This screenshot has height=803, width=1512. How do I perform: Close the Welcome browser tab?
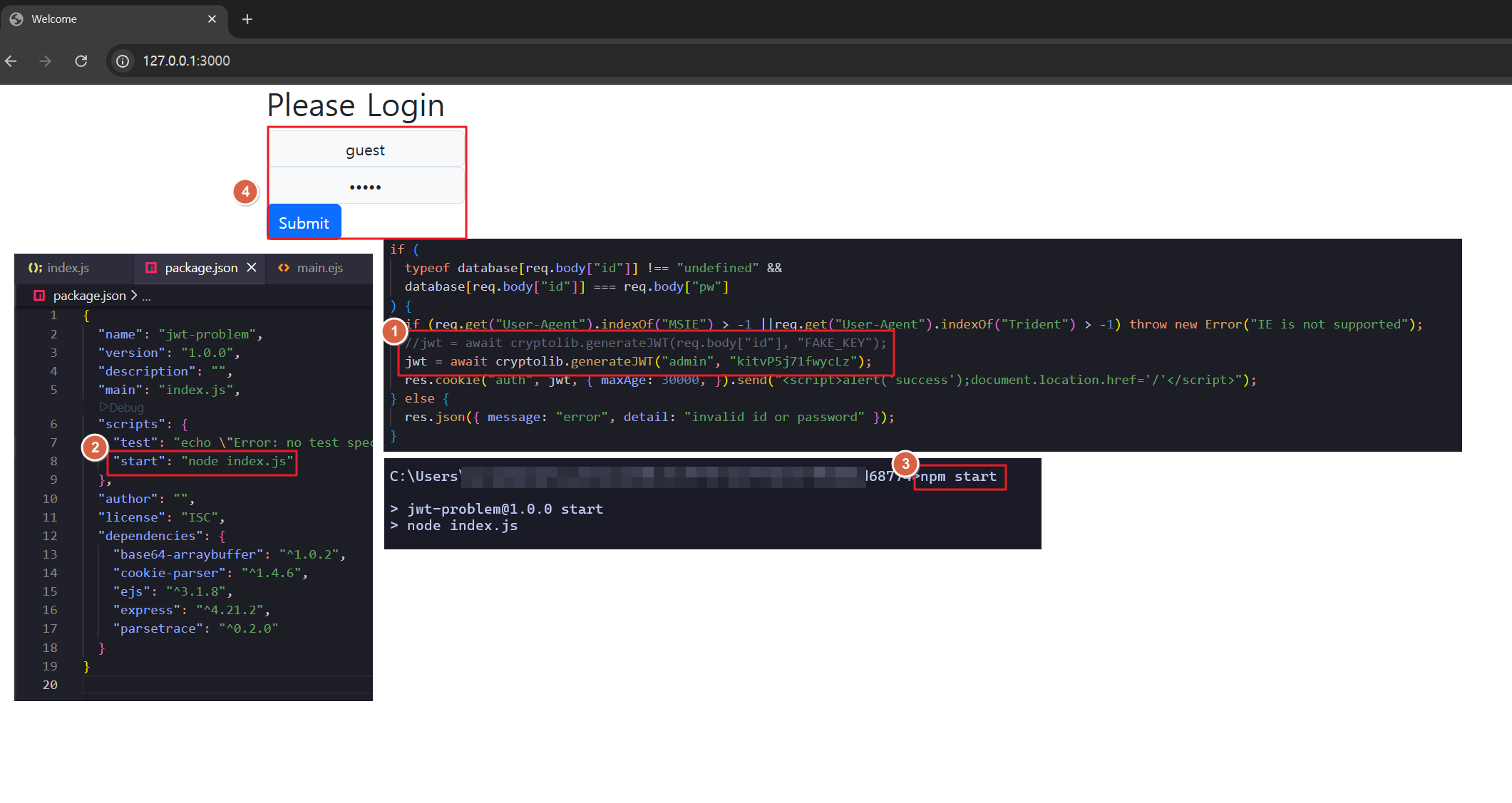pyautogui.click(x=212, y=19)
